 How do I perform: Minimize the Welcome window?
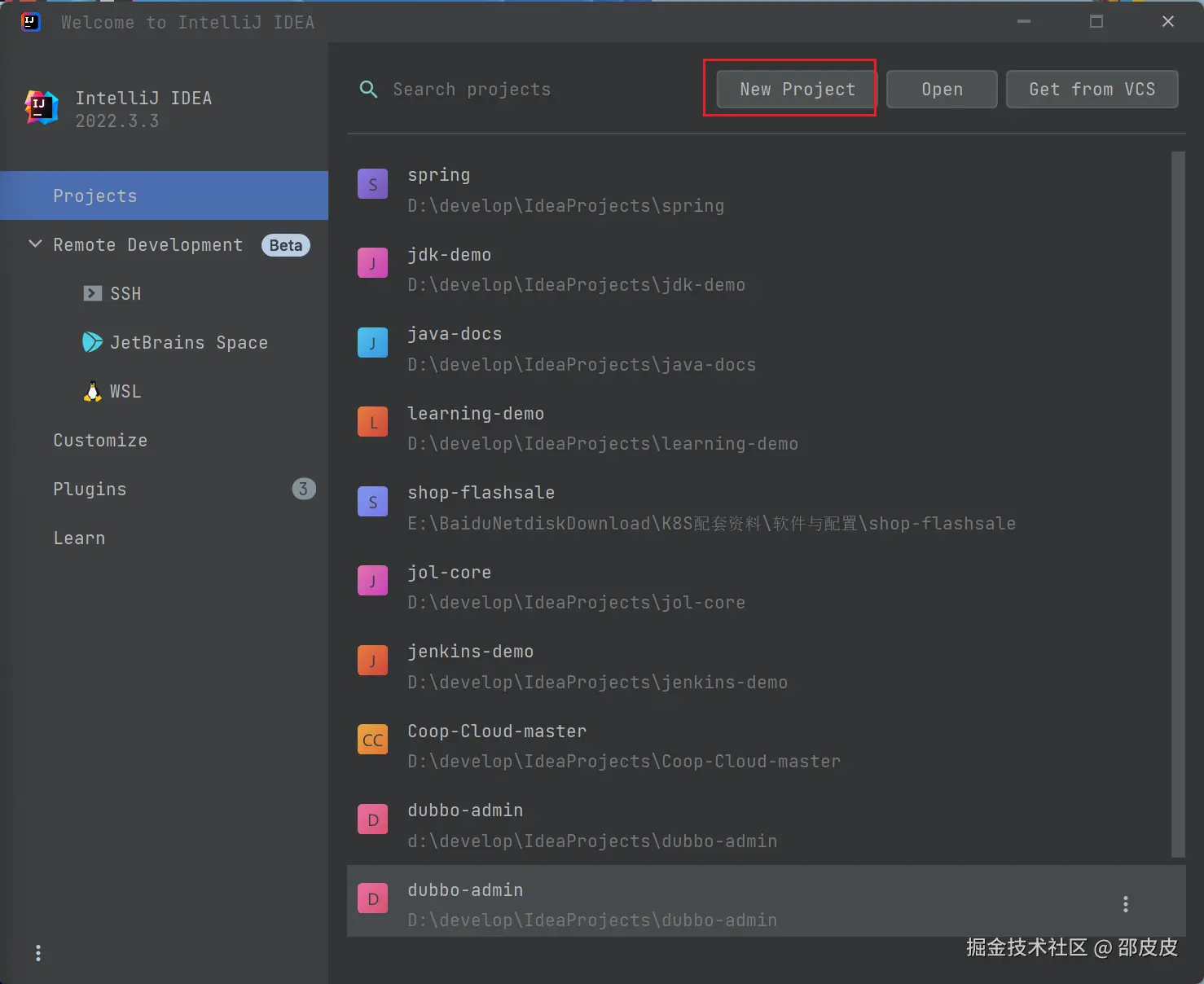click(x=1024, y=22)
